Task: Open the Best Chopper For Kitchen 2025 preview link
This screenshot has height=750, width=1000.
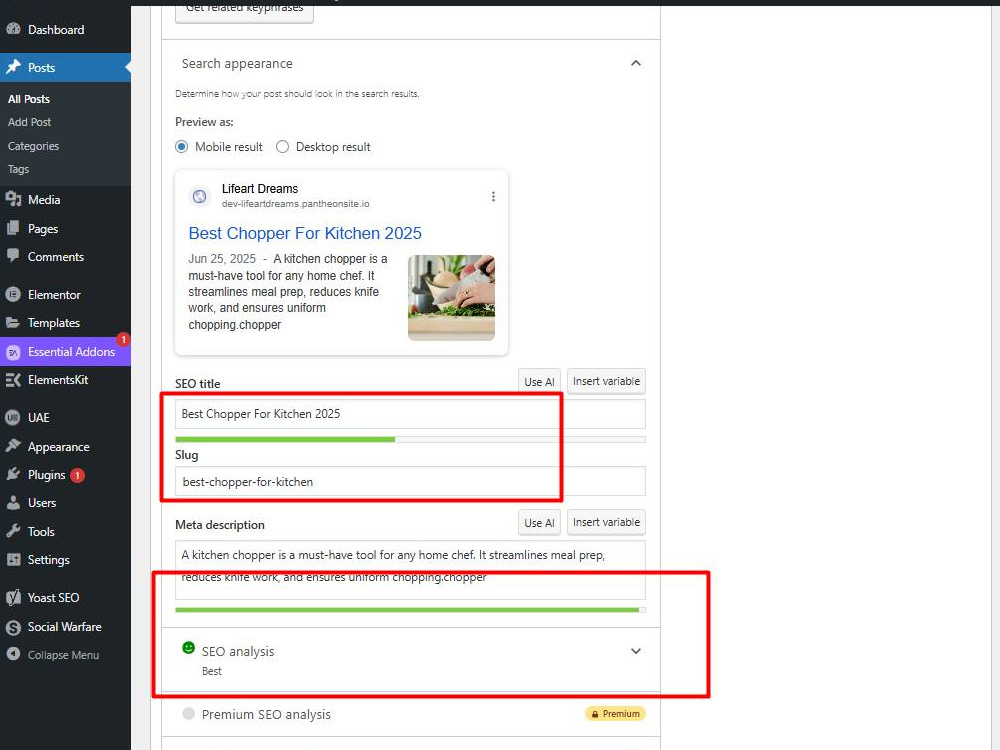Action: coord(305,233)
